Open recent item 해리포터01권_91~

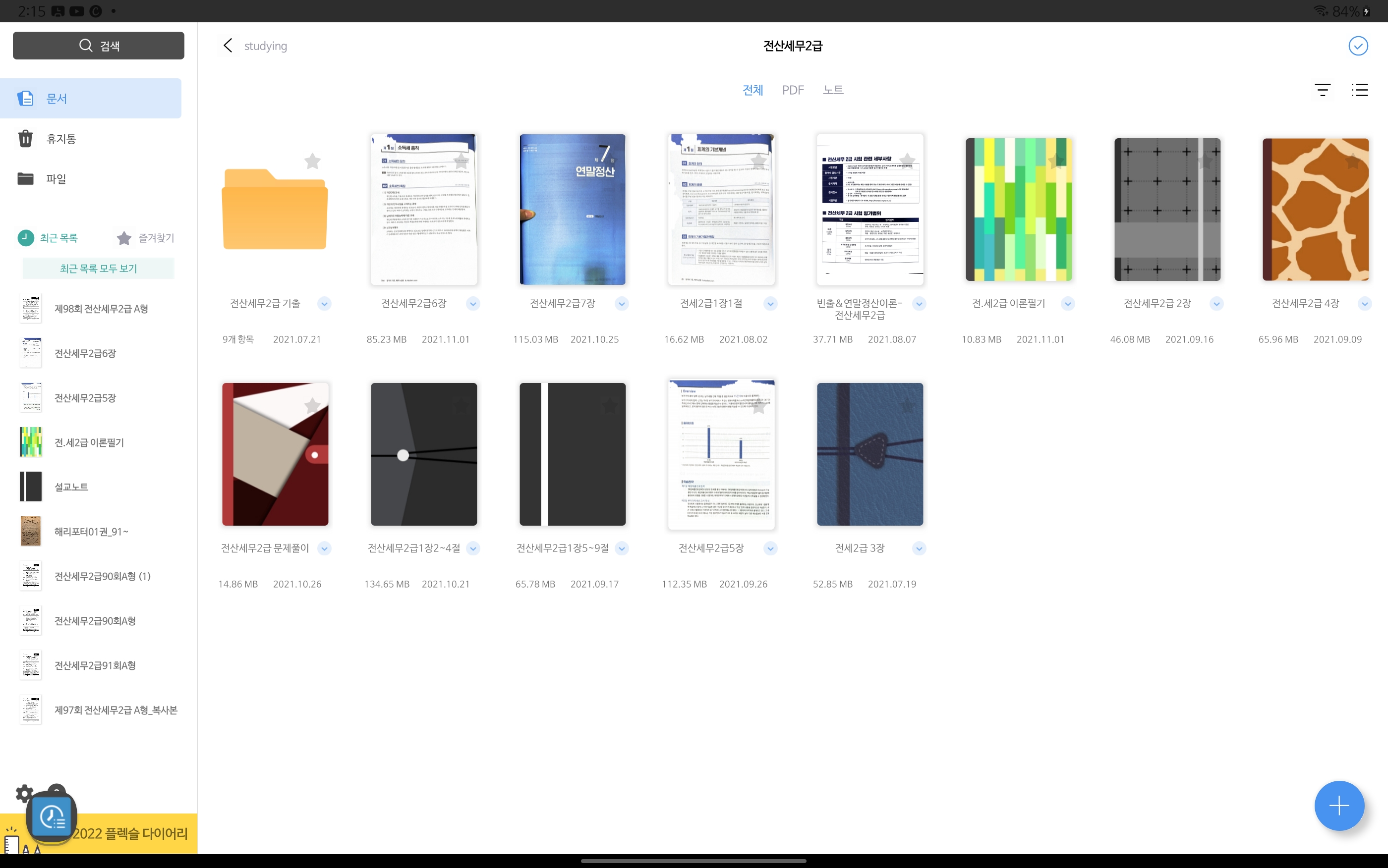(98, 532)
